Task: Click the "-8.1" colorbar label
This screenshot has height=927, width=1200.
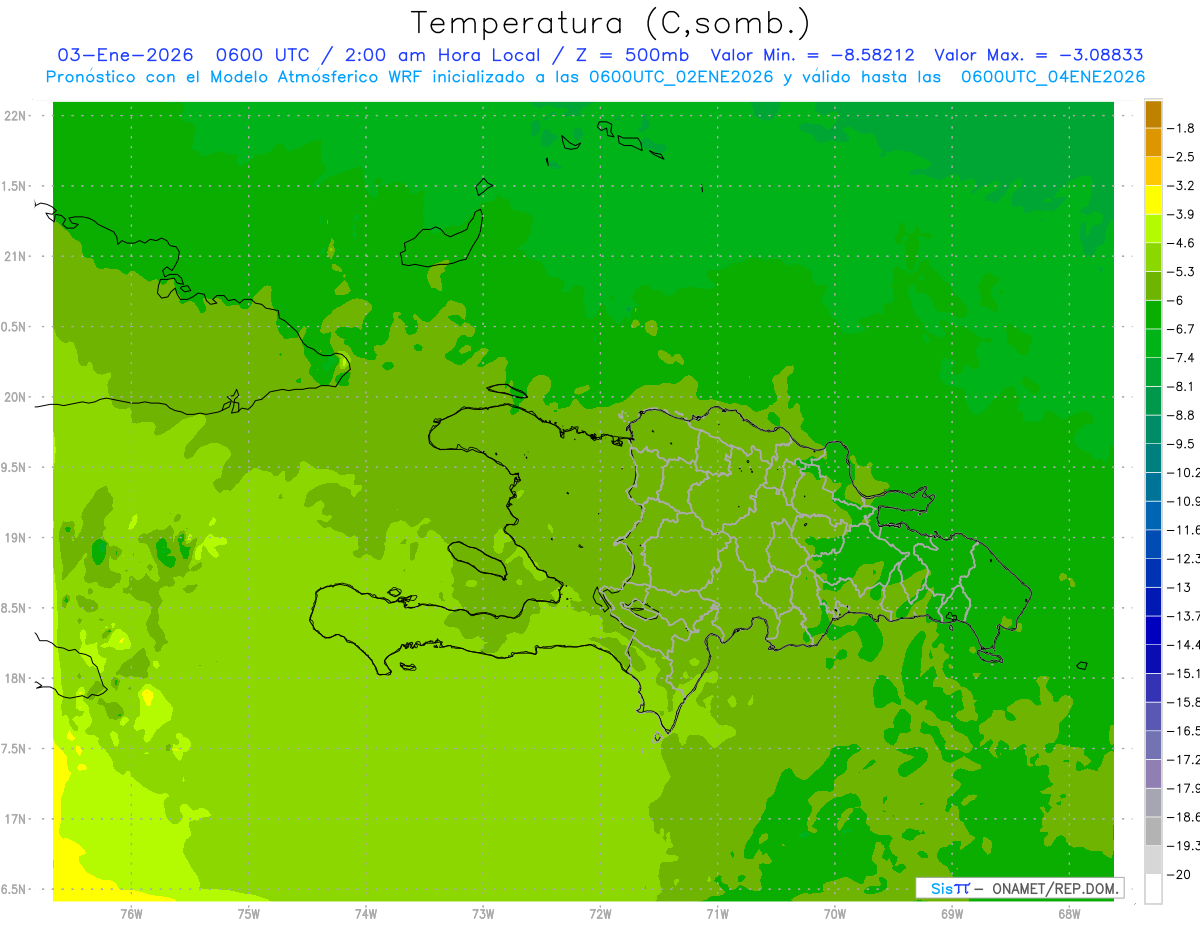Action: 1183,386
